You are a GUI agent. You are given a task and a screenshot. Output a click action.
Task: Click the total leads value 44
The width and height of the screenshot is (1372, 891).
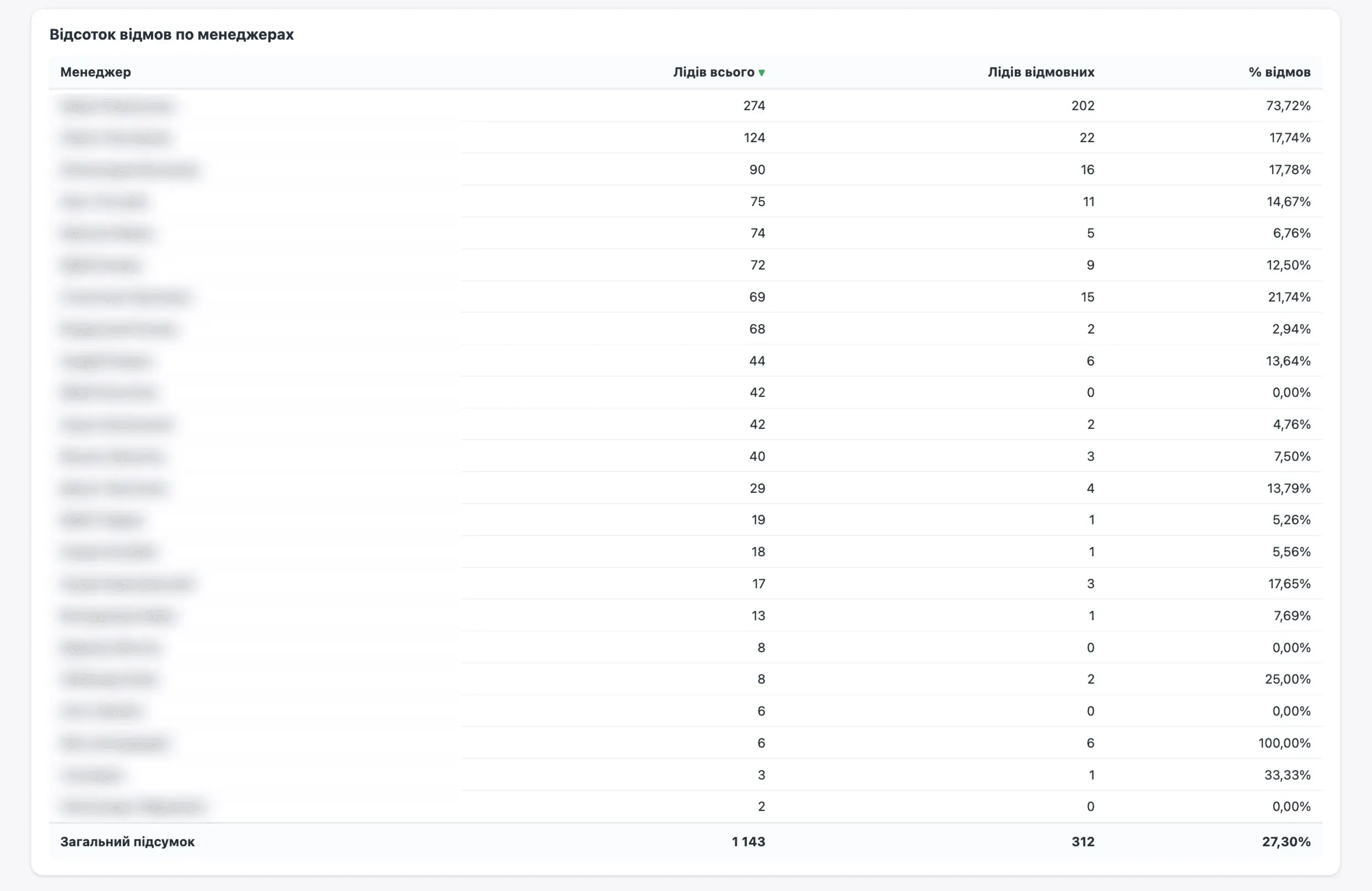pos(757,361)
